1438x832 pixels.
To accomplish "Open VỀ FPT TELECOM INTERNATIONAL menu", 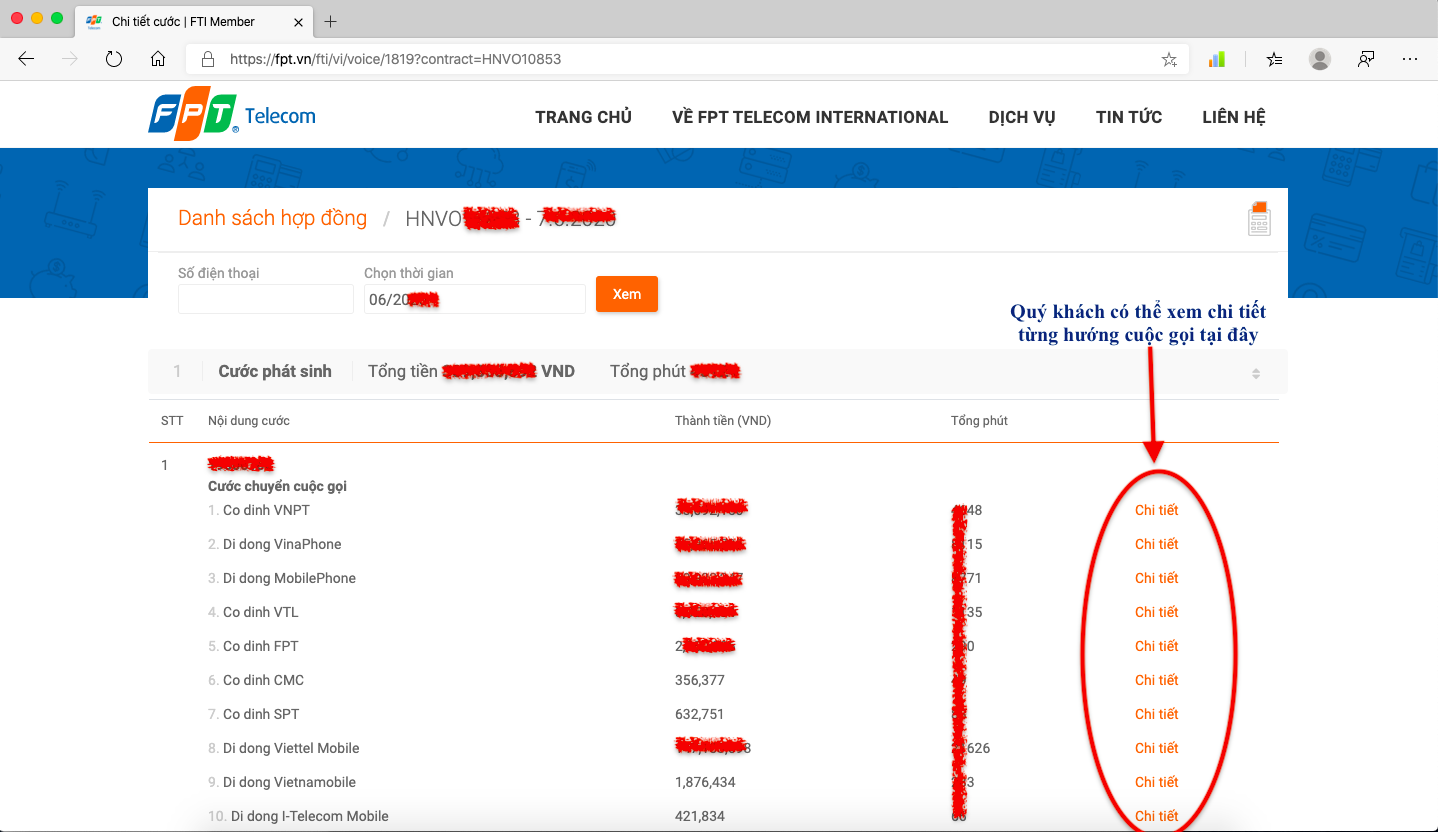I will point(810,117).
